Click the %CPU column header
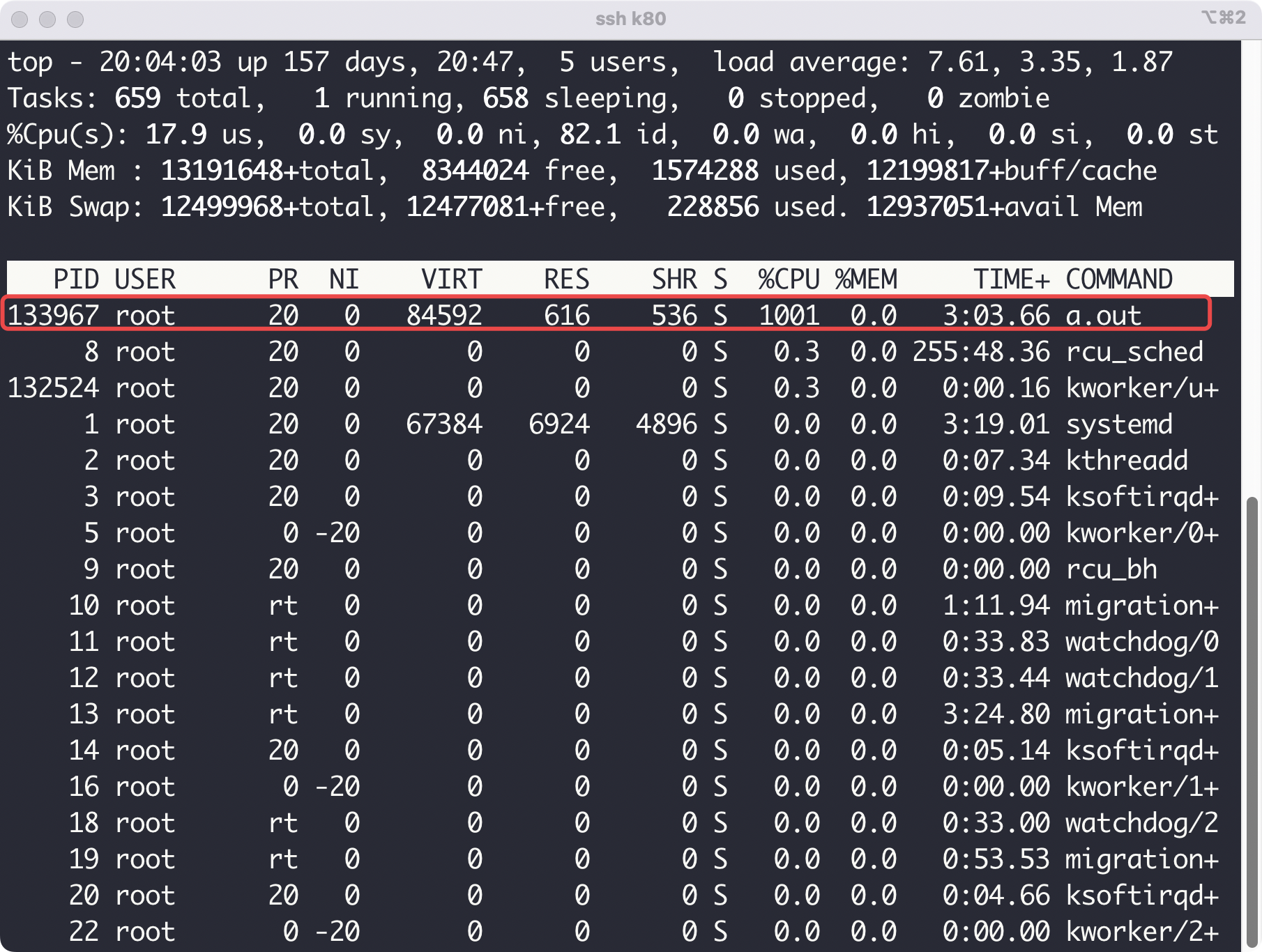This screenshot has width=1262, height=952. (789, 279)
